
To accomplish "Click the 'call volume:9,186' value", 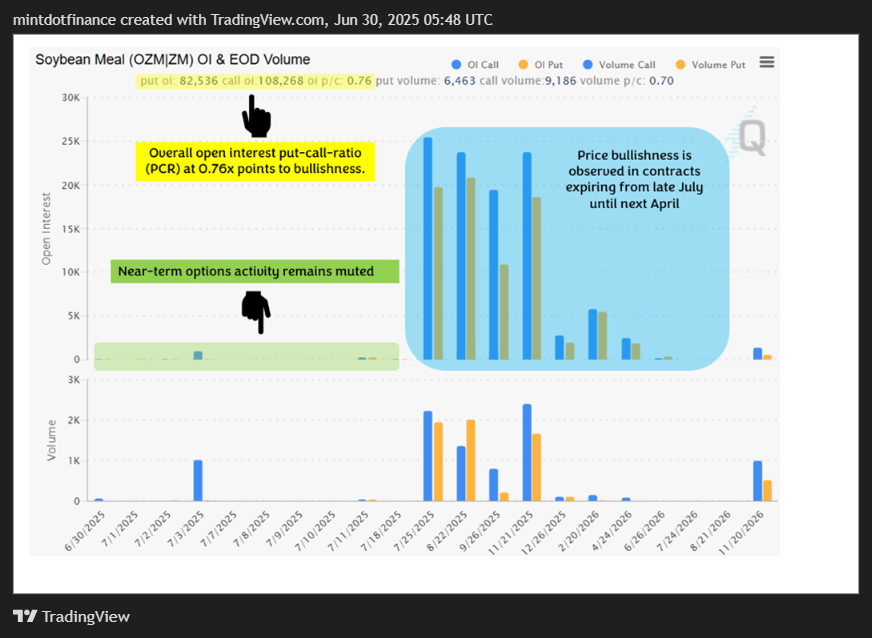I will point(528,81).
